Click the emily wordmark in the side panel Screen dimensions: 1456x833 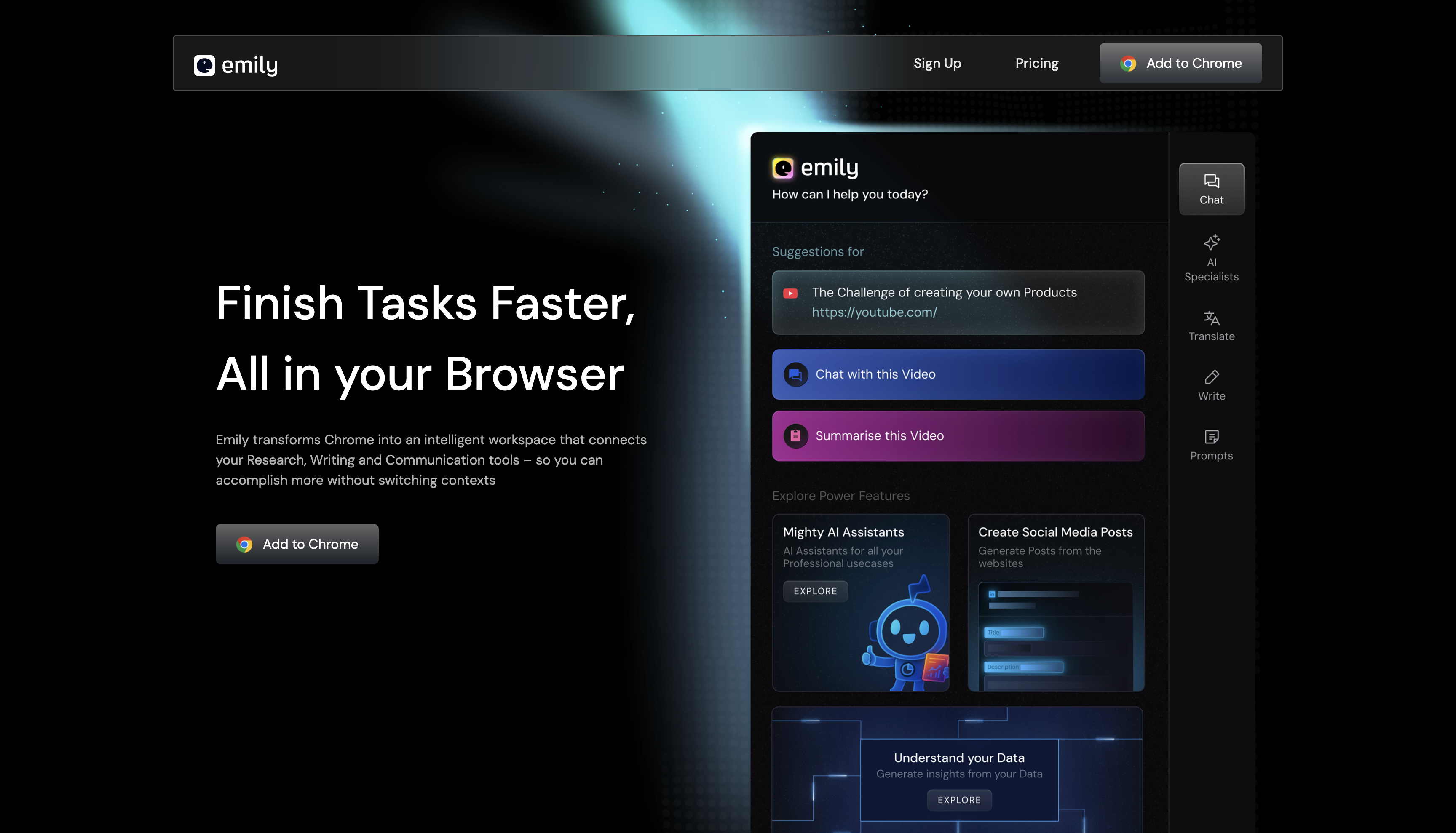(829, 168)
